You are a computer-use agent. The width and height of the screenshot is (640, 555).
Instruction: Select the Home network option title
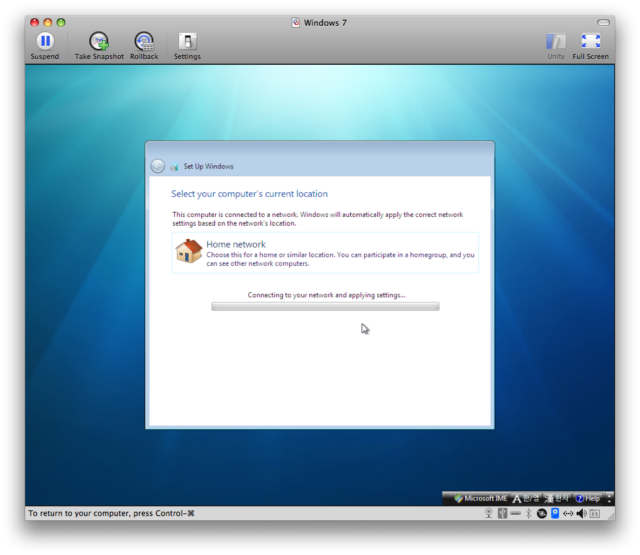pyautogui.click(x=236, y=244)
